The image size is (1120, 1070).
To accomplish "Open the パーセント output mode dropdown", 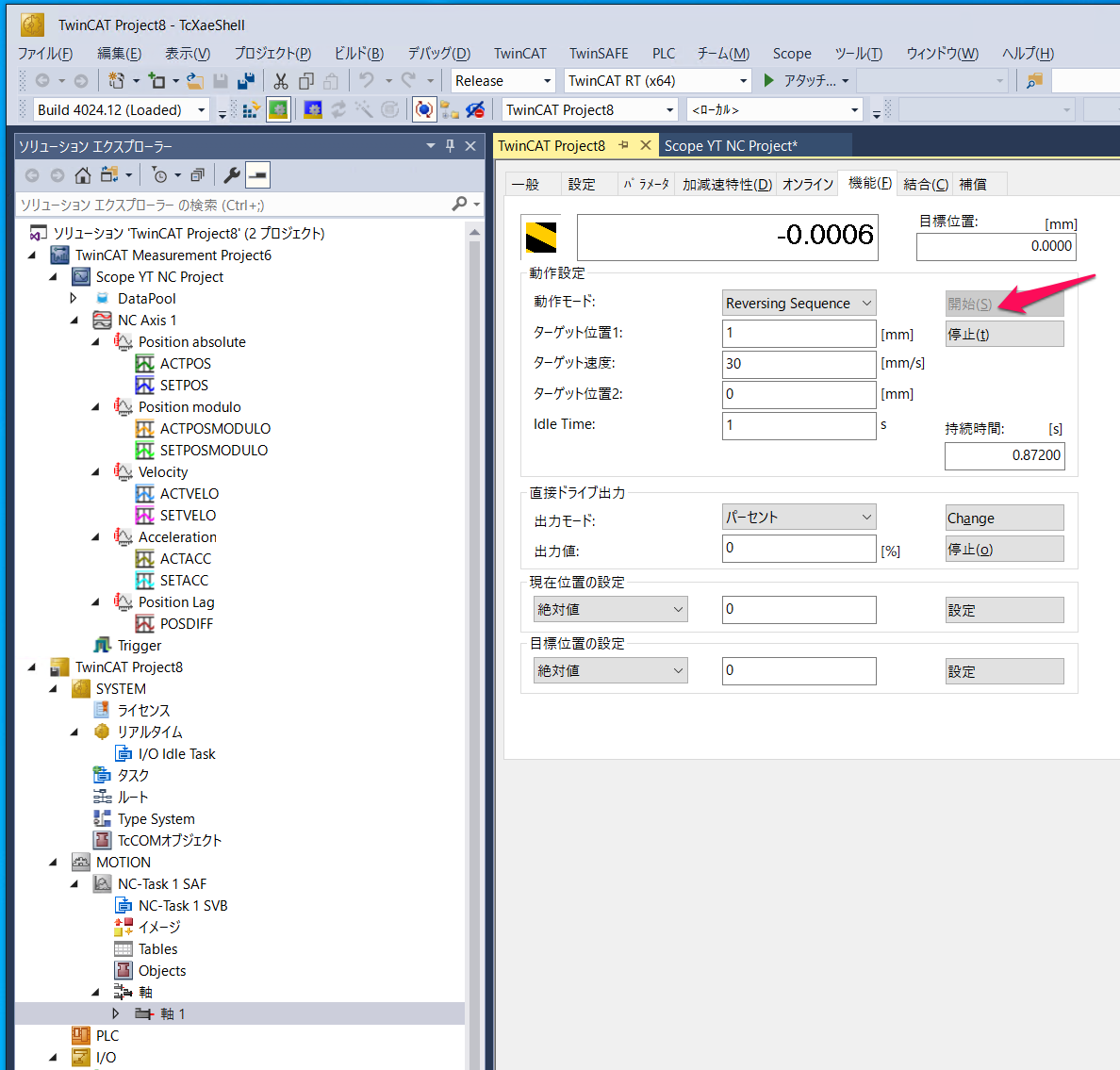I will [799, 518].
